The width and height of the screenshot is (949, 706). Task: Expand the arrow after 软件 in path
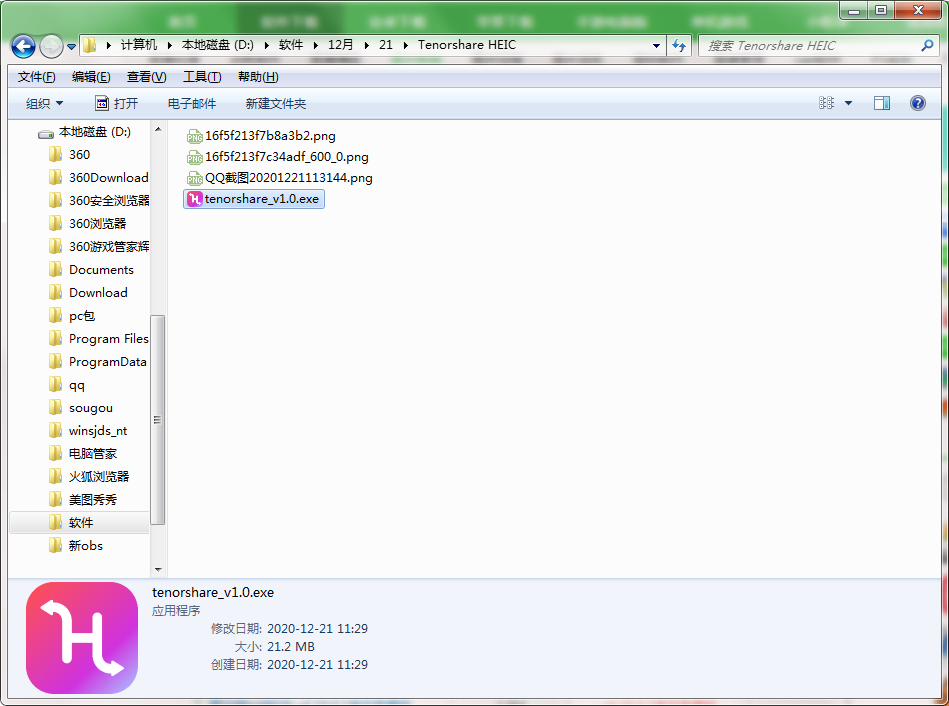pyautogui.click(x=315, y=45)
